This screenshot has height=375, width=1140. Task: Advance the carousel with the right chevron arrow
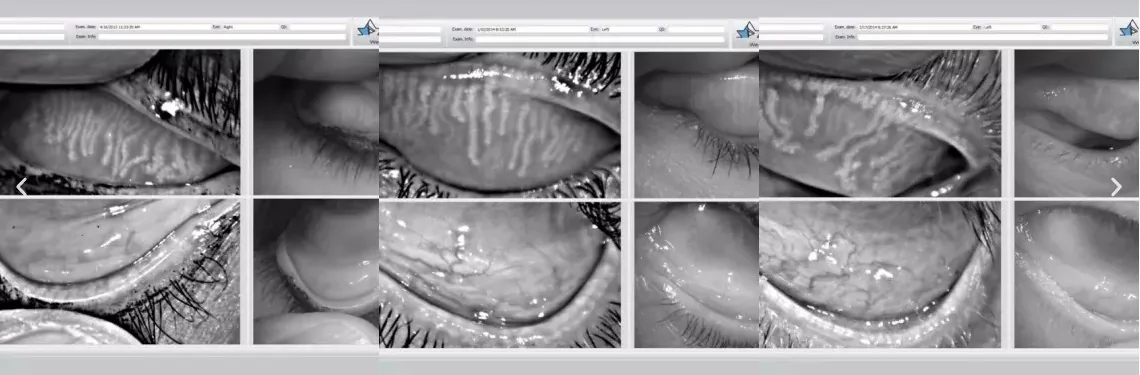pos(1116,187)
